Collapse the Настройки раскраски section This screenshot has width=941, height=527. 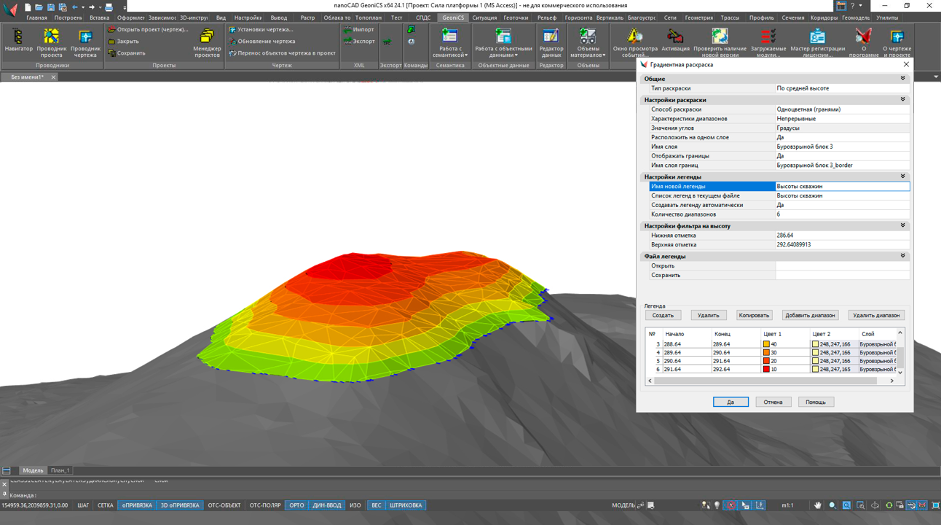(x=903, y=100)
